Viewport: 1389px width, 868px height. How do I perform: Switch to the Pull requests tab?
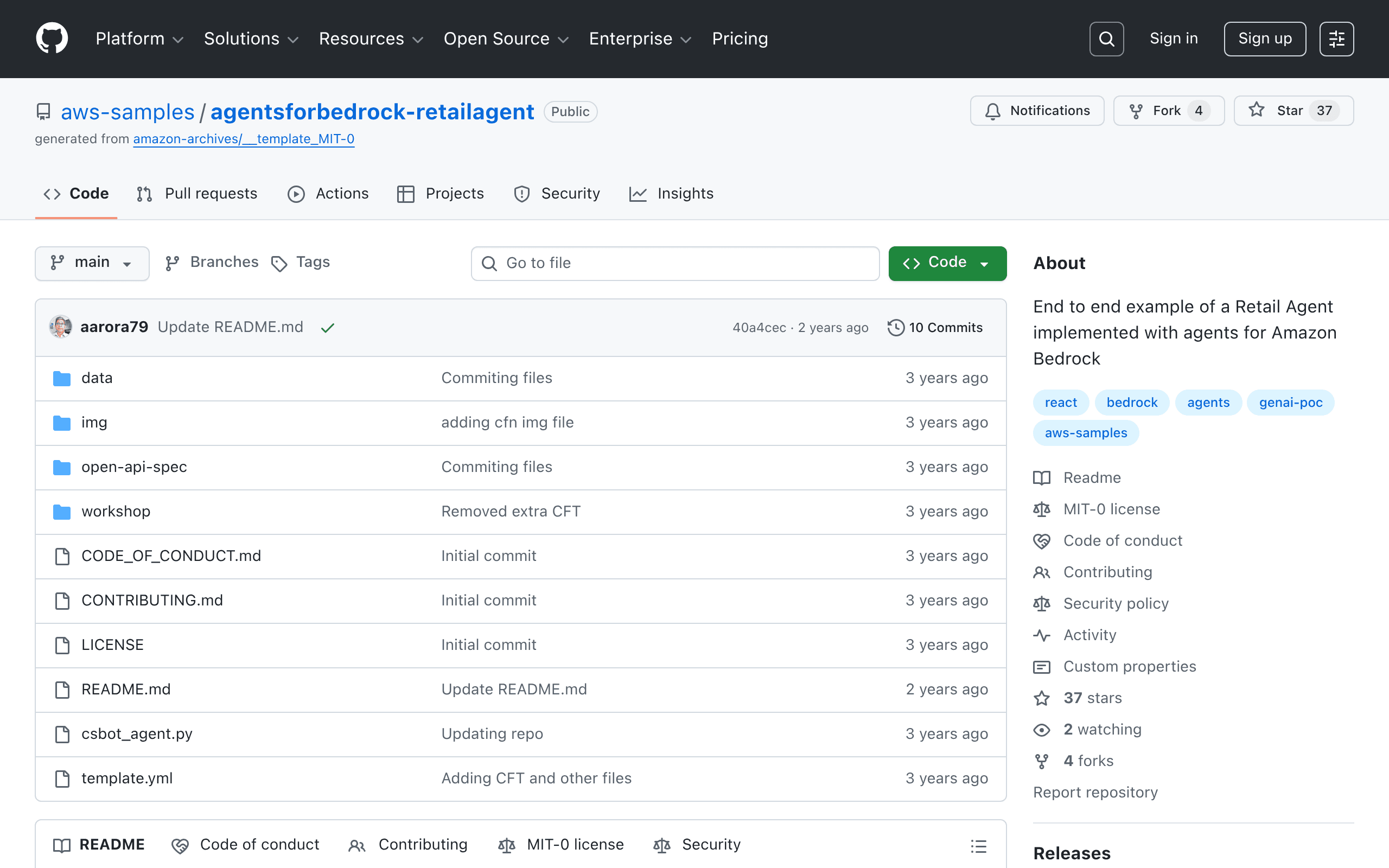(x=197, y=194)
